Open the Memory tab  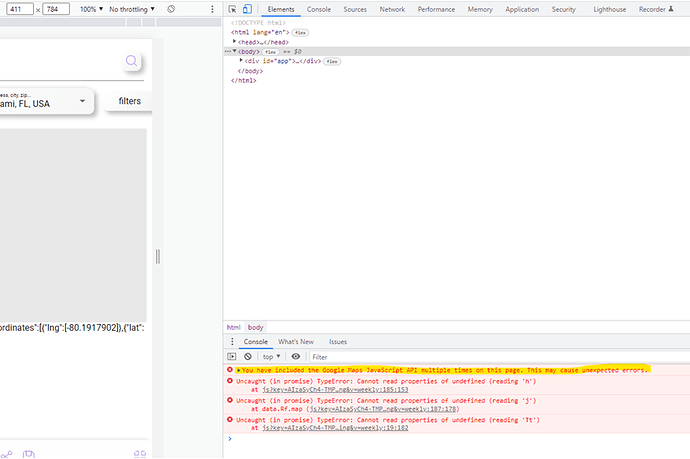coord(480,9)
